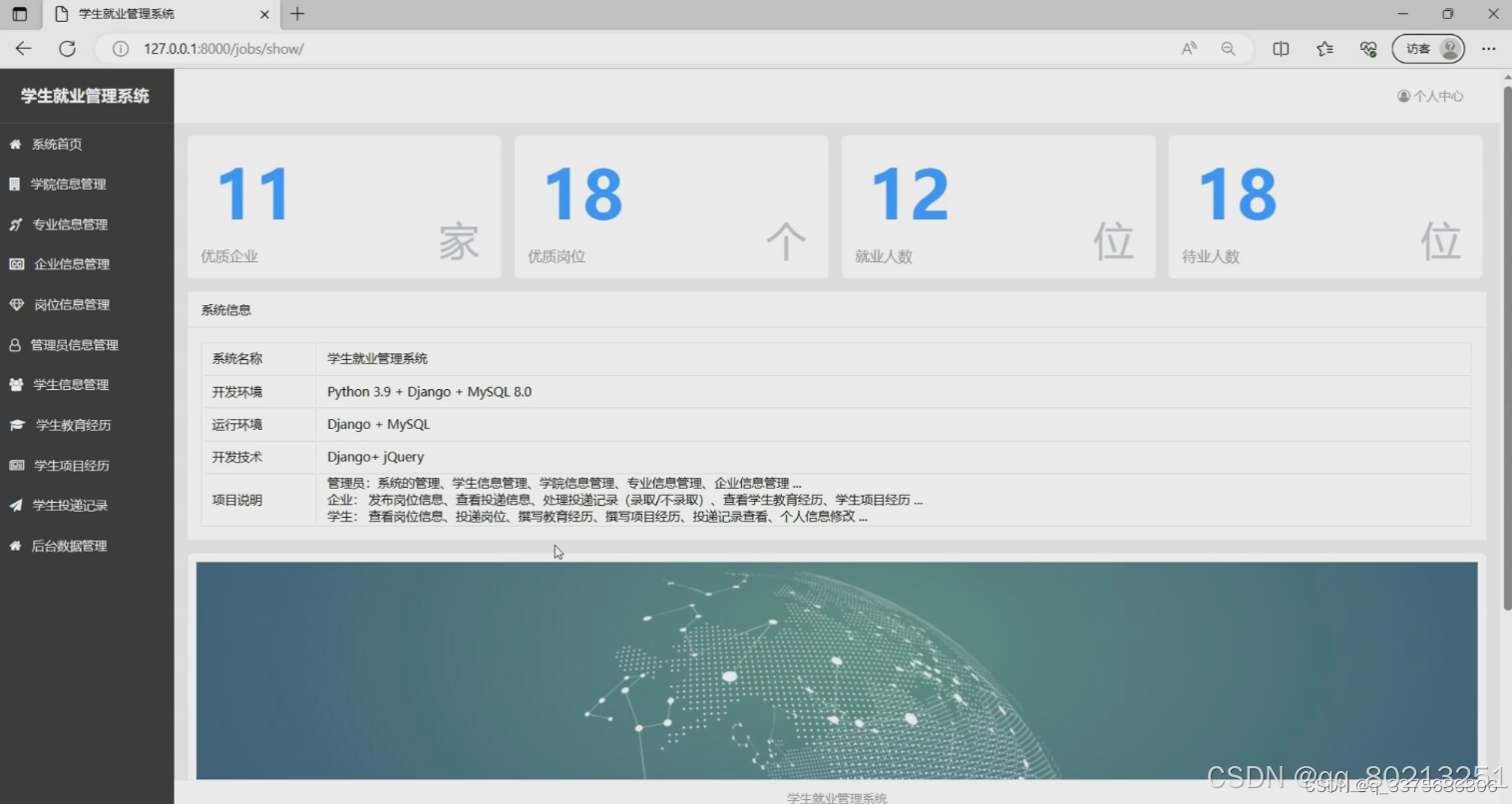Open a new tab with plus icon

[297, 14]
